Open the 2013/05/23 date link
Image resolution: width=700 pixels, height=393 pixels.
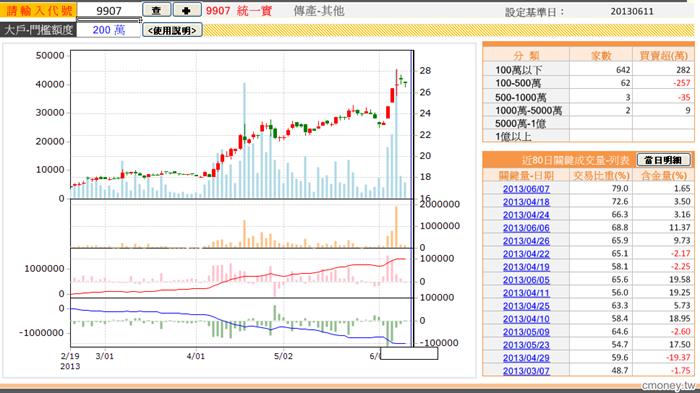click(526, 345)
